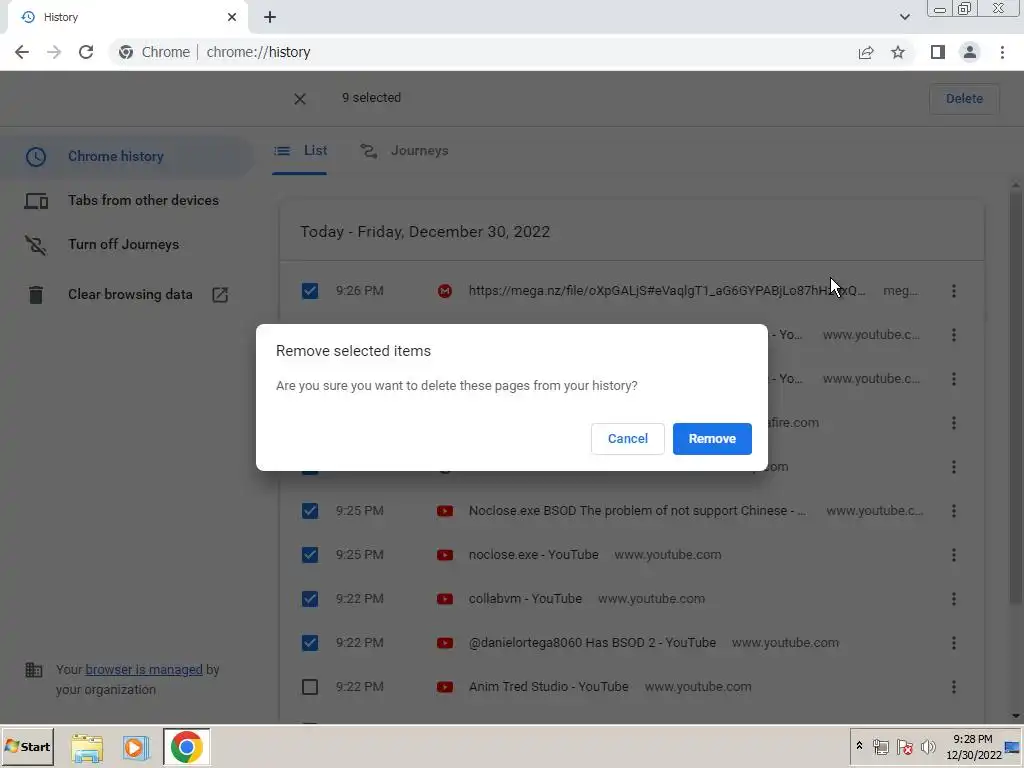Click the YouTube favicon for collabvm
The width and height of the screenshot is (1024, 768).
[x=445, y=599]
